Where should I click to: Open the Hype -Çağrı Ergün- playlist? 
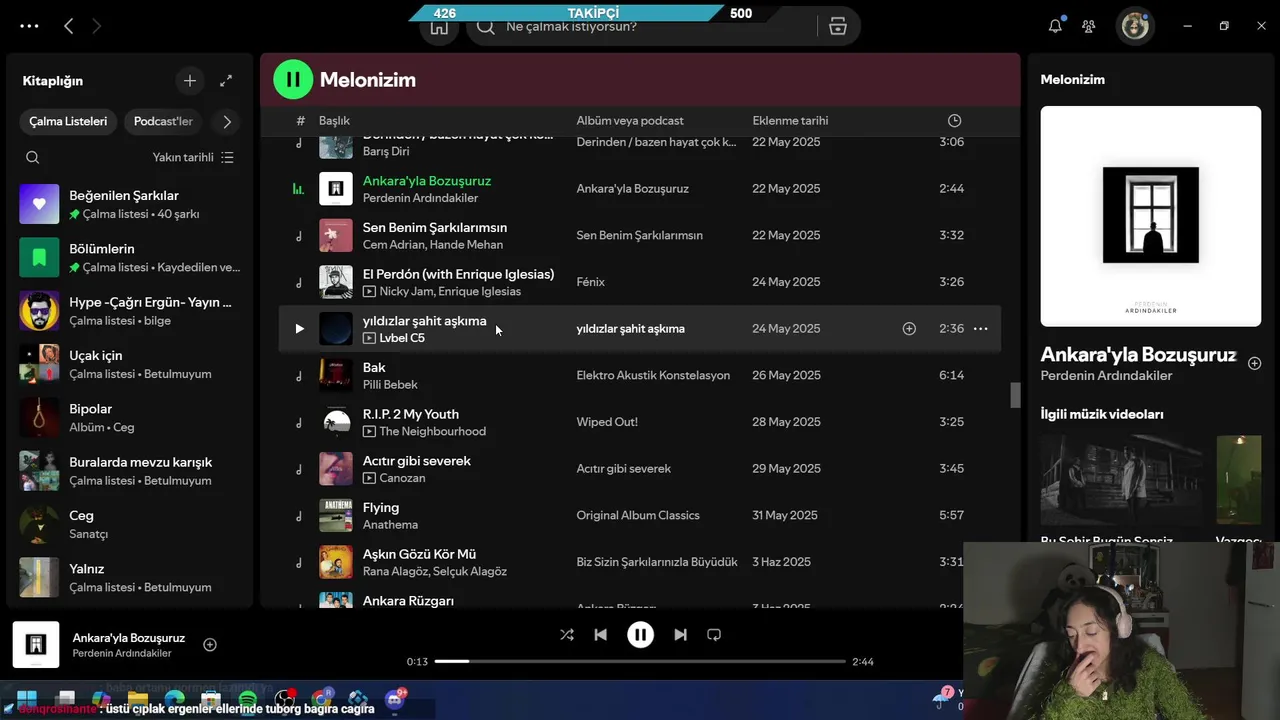(x=130, y=311)
